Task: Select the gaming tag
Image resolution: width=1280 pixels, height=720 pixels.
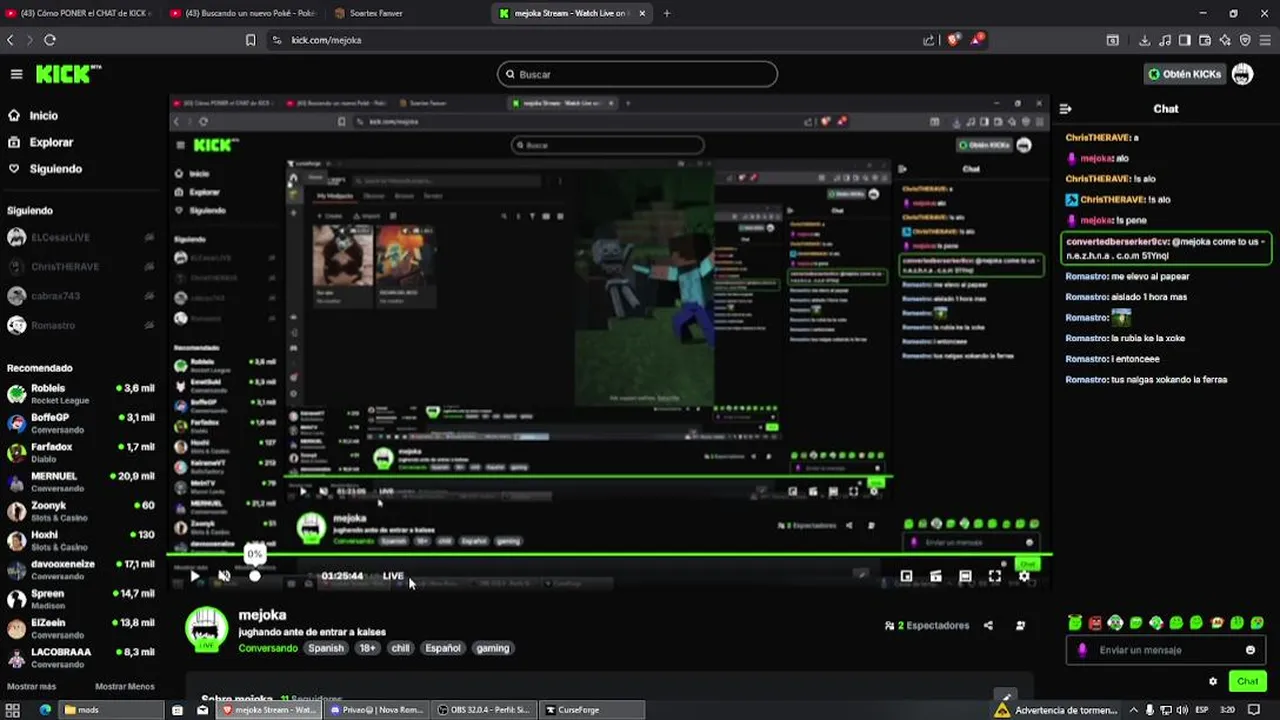Action: (493, 648)
